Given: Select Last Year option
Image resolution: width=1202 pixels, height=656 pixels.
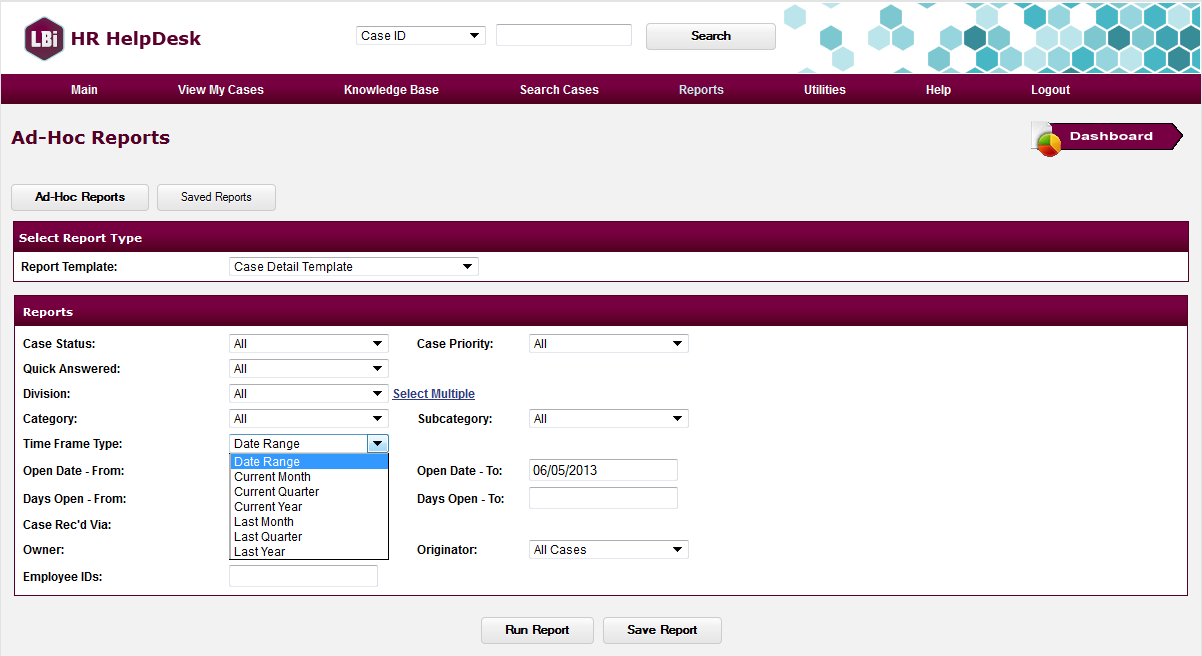Looking at the screenshot, I should [309, 552].
